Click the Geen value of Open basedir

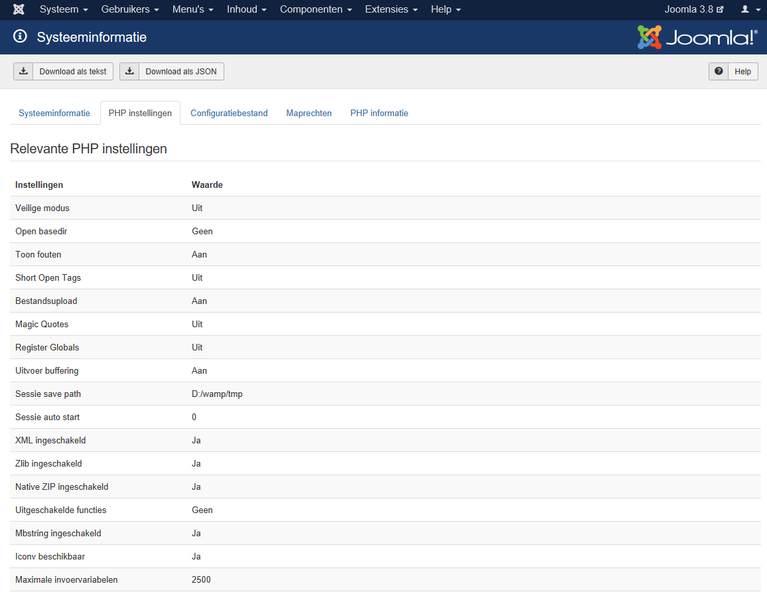(x=202, y=231)
